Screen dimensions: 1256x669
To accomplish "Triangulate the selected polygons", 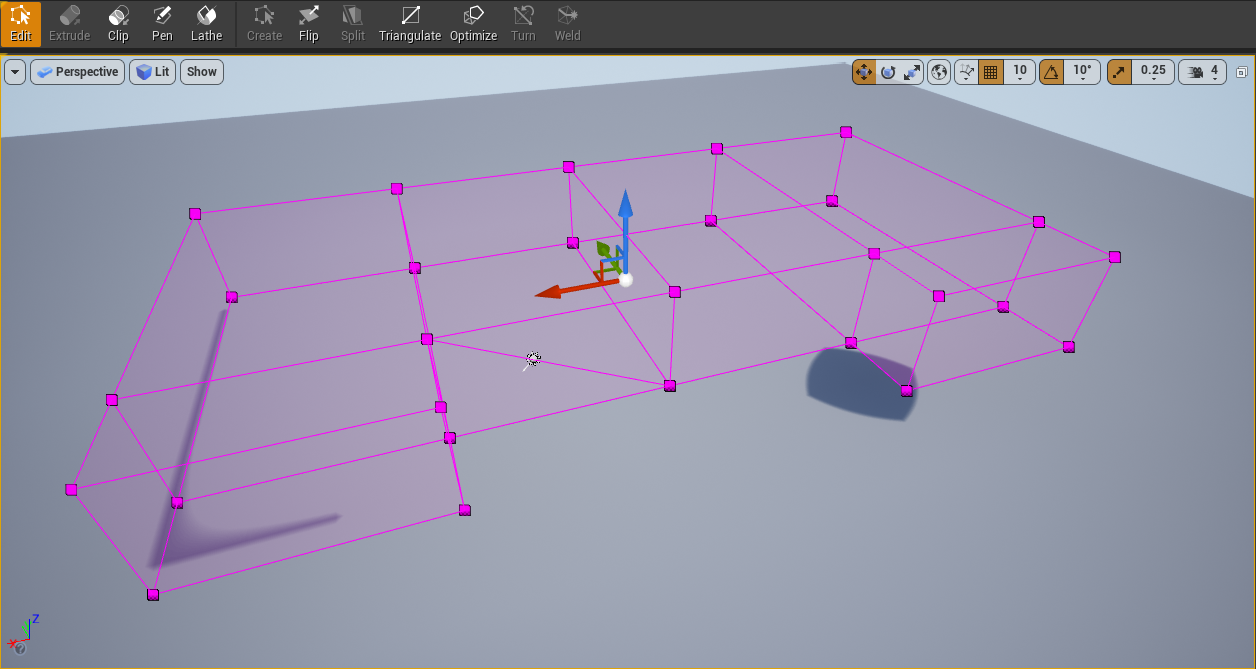I will [x=410, y=24].
